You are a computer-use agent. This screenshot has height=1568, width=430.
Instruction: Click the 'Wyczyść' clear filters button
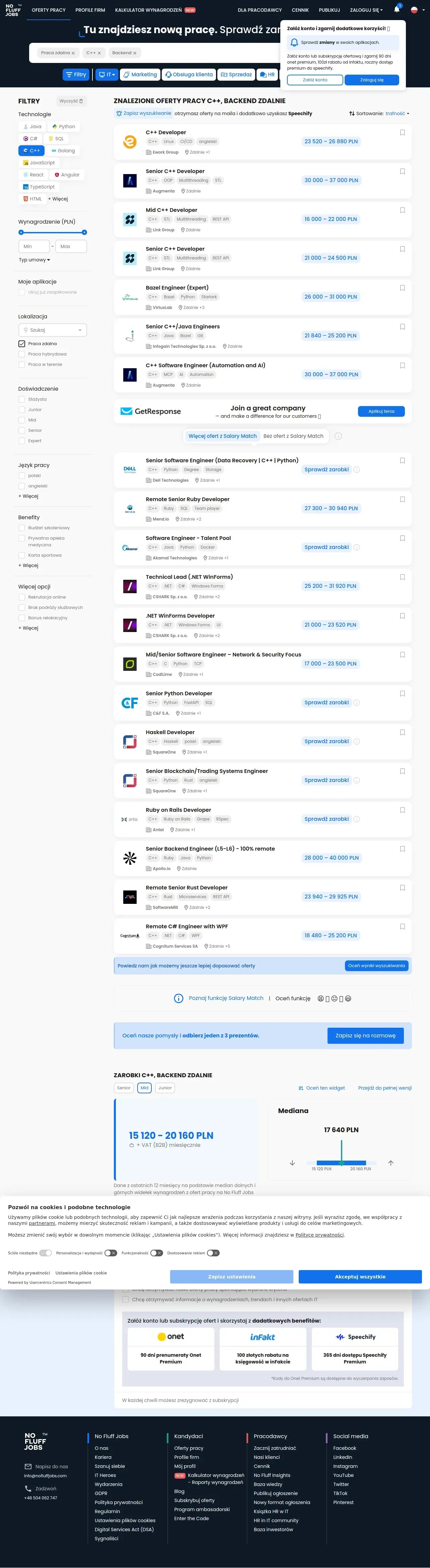pyautogui.click(x=71, y=101)
